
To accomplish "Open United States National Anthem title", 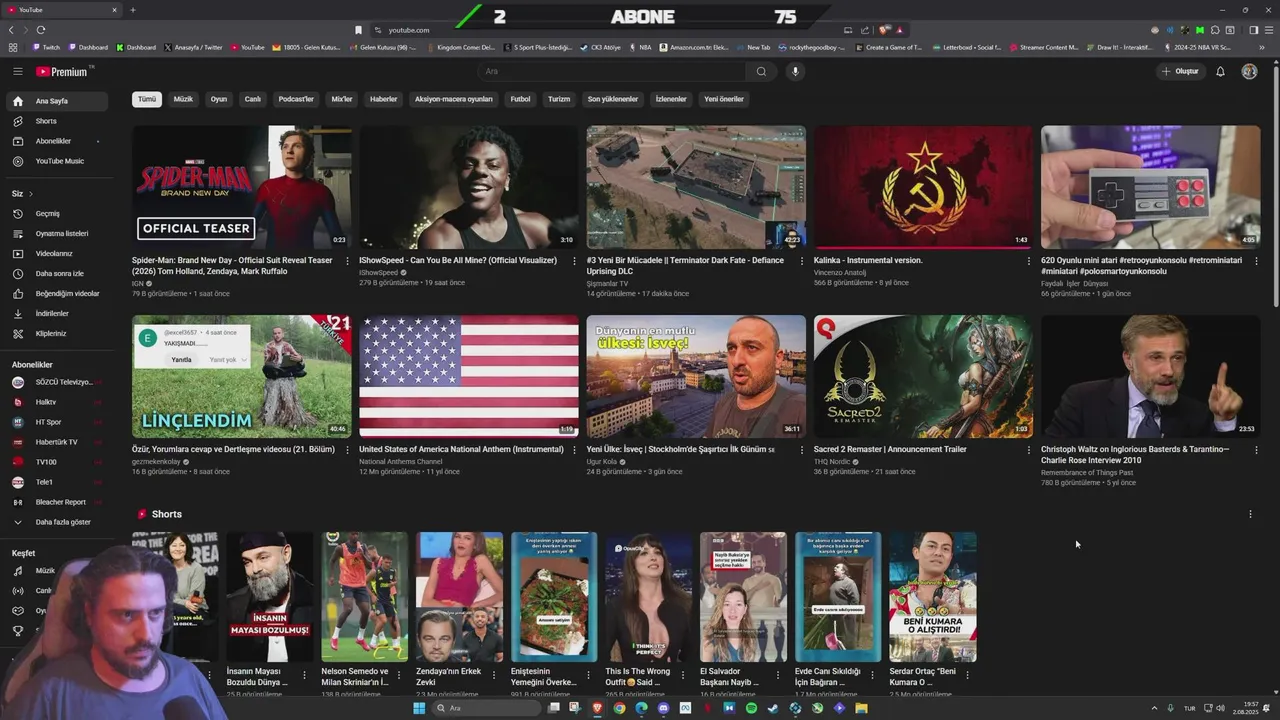I will point(461,450).
